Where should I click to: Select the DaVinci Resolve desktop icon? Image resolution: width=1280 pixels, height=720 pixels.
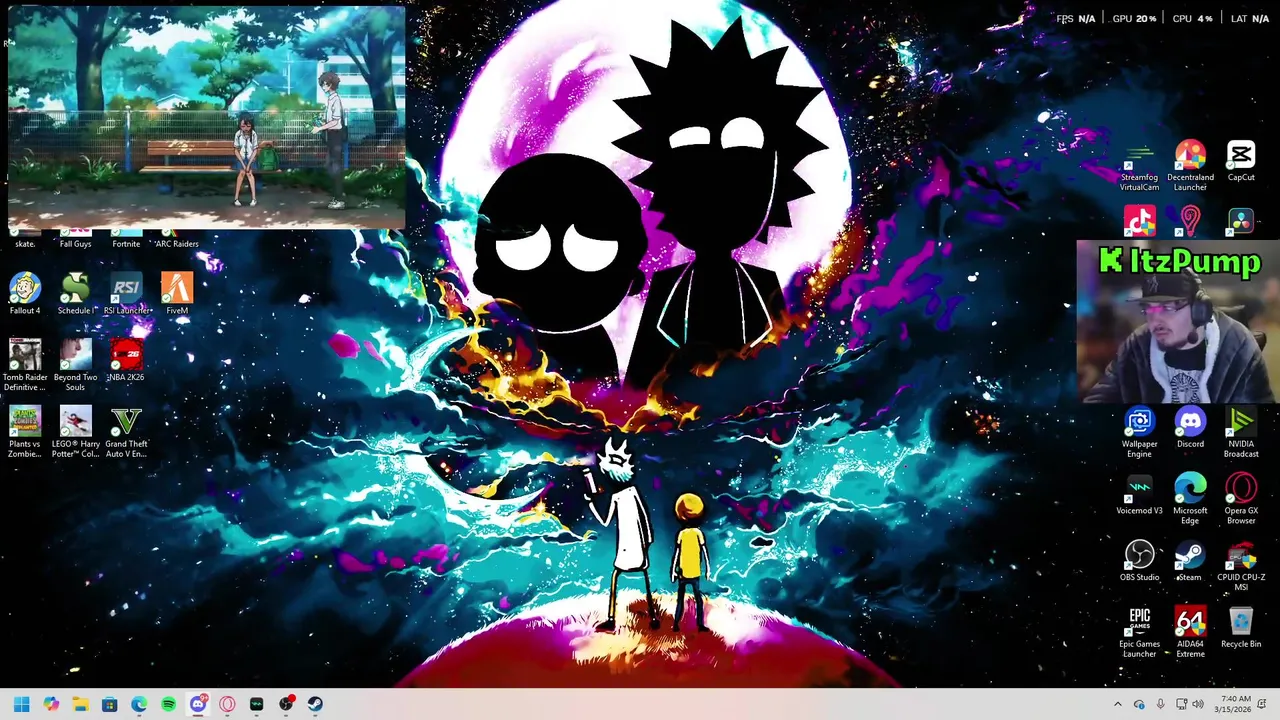click(1241, 221)
